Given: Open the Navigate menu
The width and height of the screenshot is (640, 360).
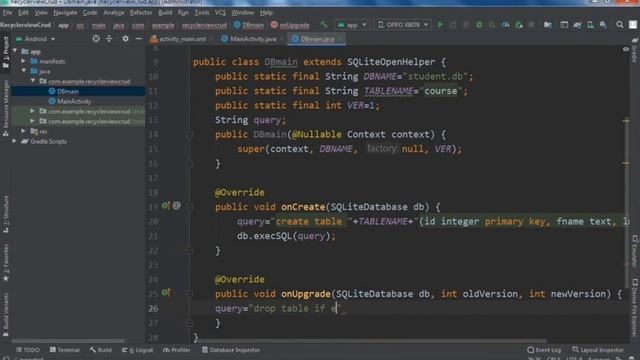Looking at the screenshot, I should (65, 13).
